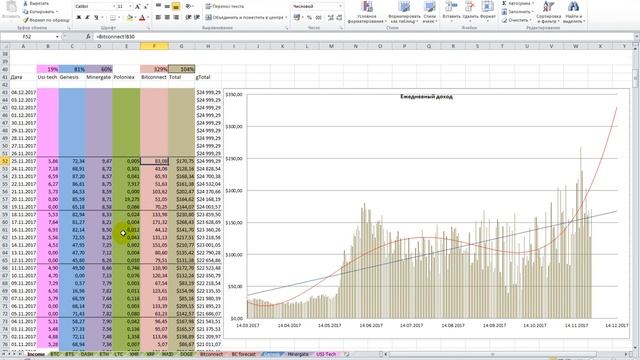Open Format as Table (Форматировать как таблицу)
This screenshot has width=640, height=360.
click(404, 12)
